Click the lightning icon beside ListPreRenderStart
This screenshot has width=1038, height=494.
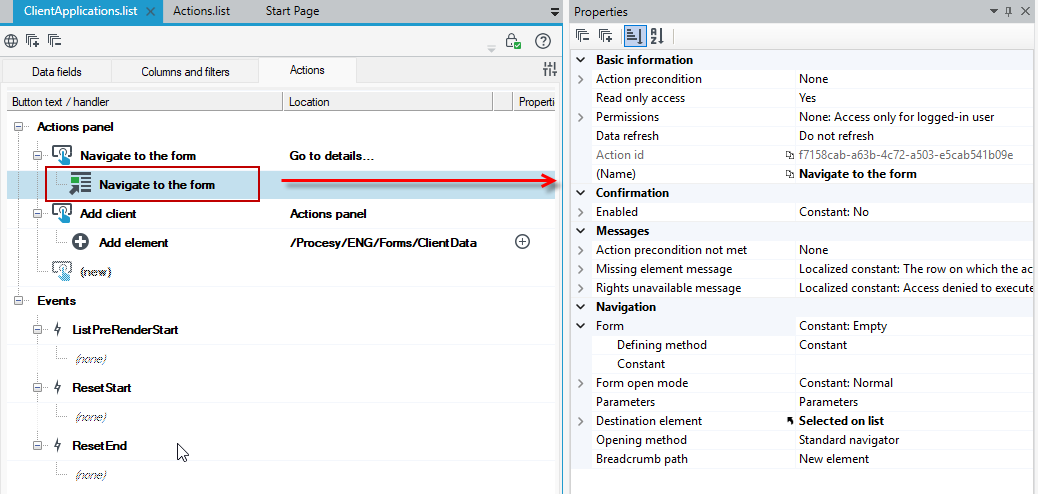point(58,329)
